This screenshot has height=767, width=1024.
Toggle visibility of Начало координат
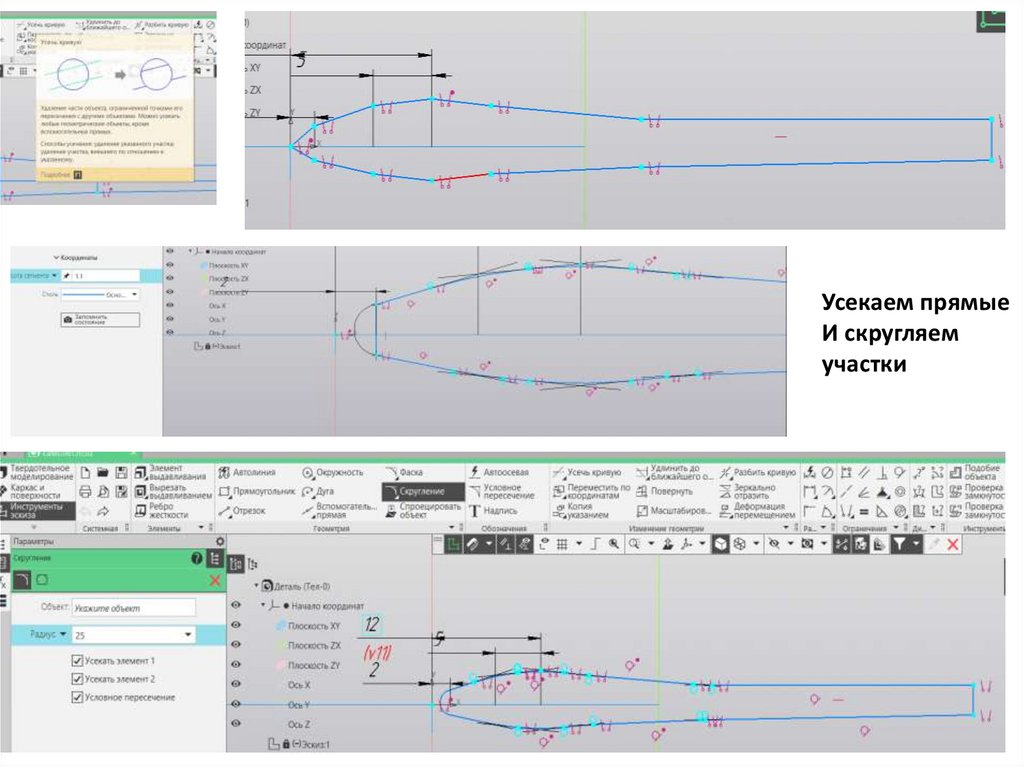[236, 606]
